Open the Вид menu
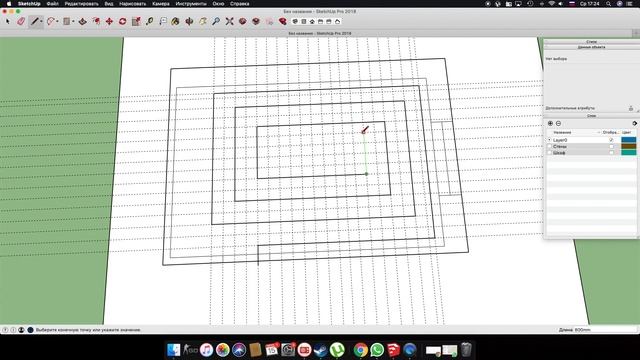The image size is (640, 360). [x=109, y=4]
